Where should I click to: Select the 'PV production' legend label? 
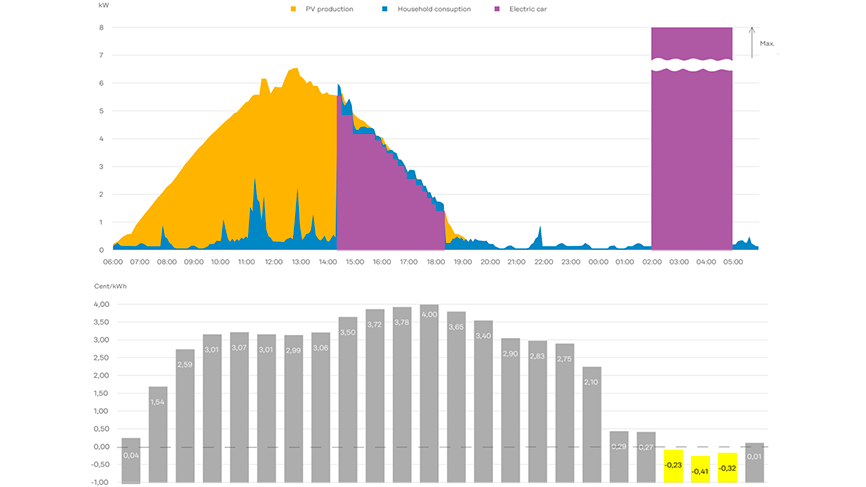coord(329,9)
